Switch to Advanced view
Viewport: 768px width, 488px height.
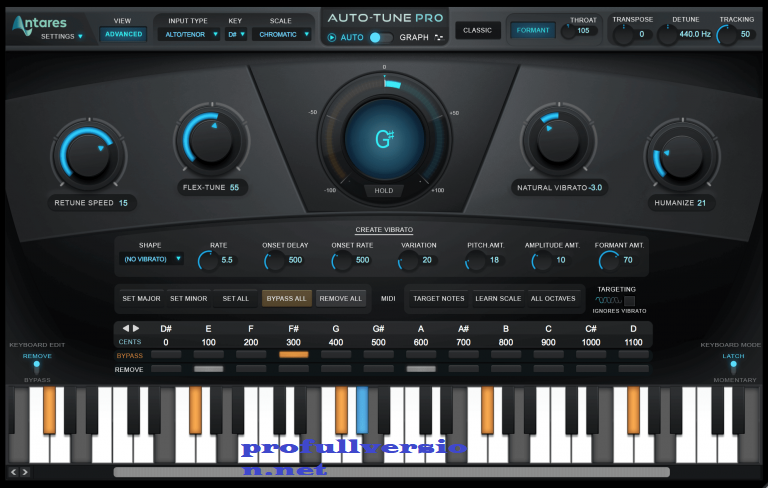point(123,34)
